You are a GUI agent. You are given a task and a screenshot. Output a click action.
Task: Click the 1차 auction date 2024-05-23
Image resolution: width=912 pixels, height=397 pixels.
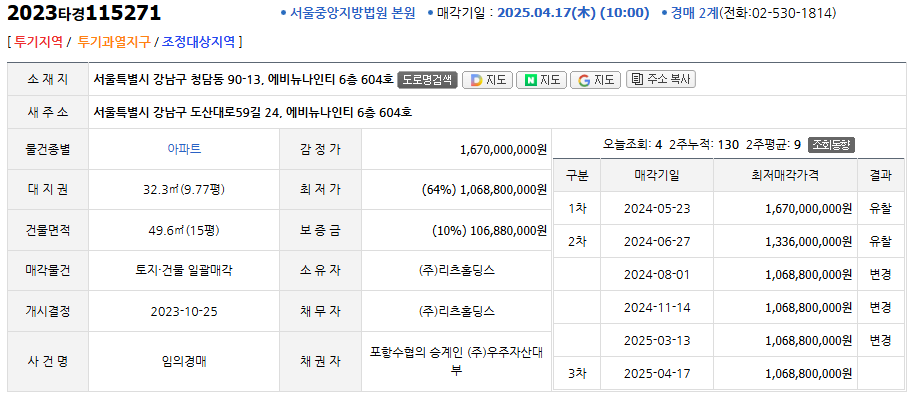pyautogui.click(x=657, y=208)
